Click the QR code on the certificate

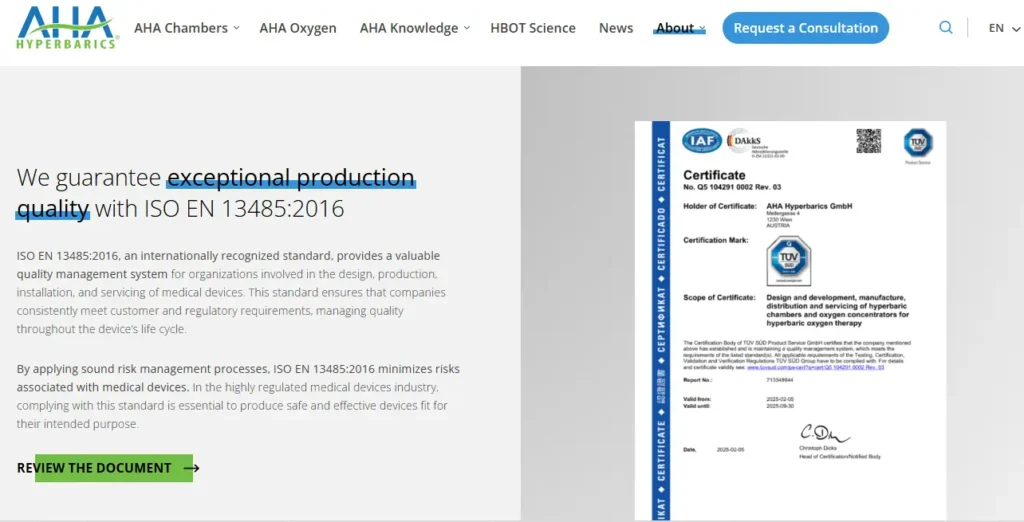click(x=868, y=141)
